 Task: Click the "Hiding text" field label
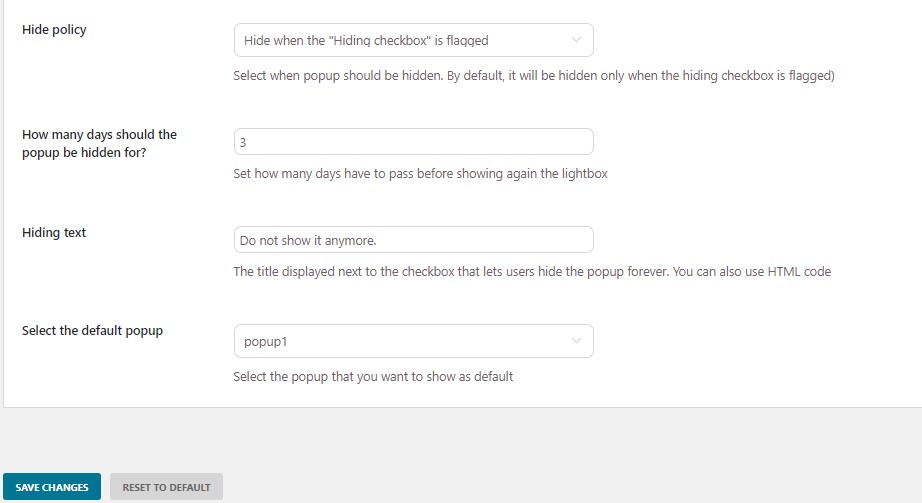pos(54,232)
